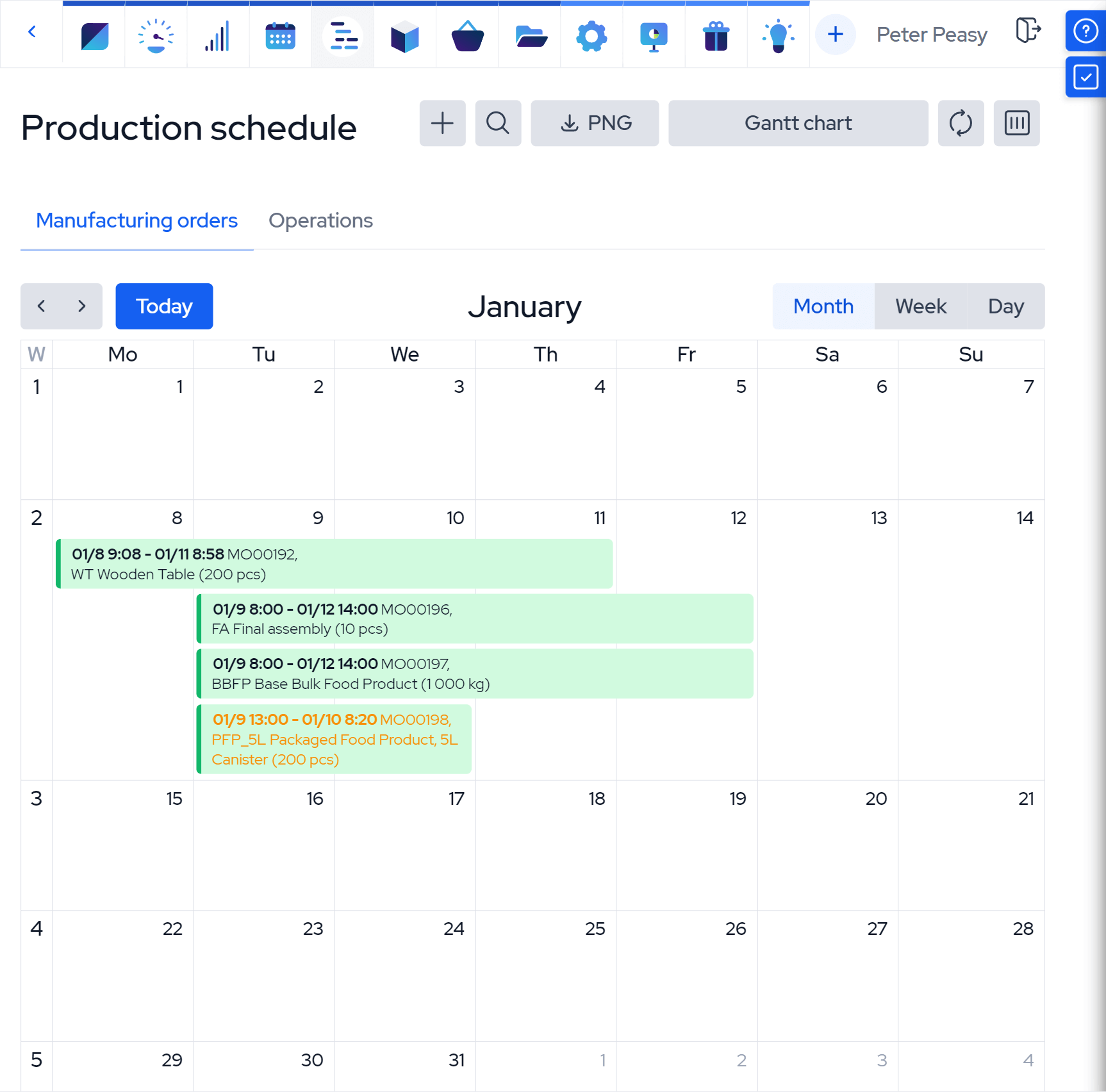Click the lightbulb tips icon
The width and height of the screenshot is (1106, 1092).
(x=778, y=35)
